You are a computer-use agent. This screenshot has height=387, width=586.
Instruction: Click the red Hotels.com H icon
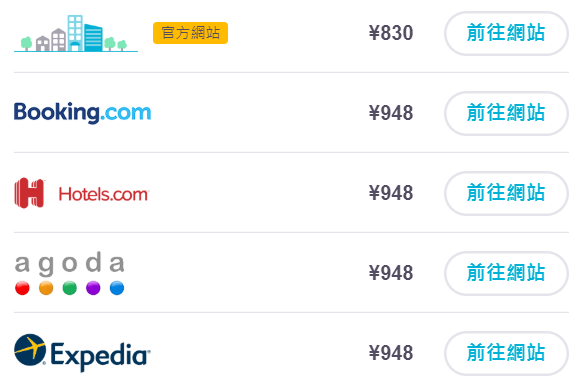[x=29, y=193]
